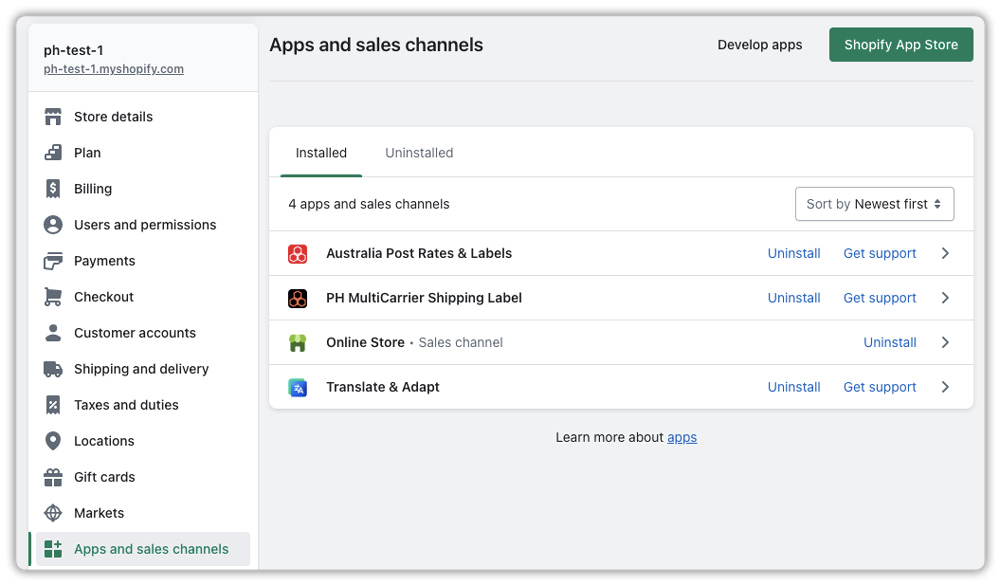Click the Locations pin icon
The height and width of the screenshot is (585, 1000).
(x=53, y=441)
